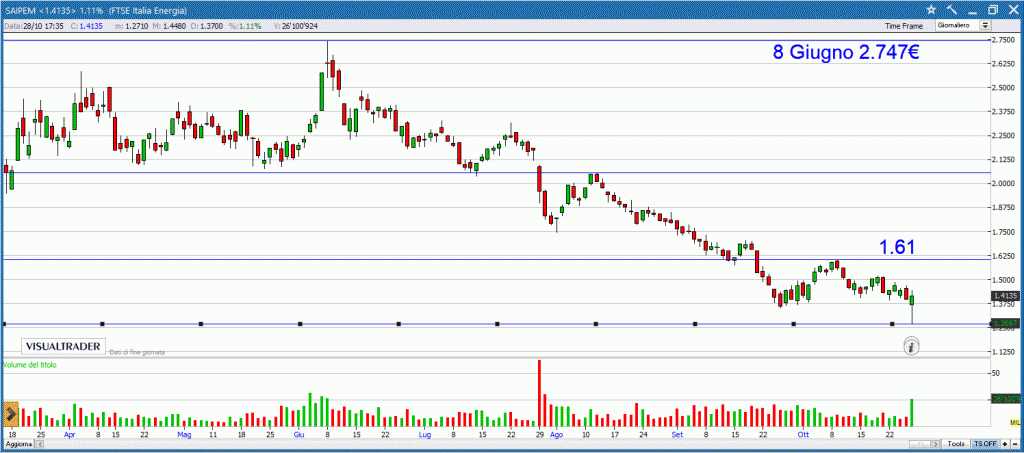
Task: Click the current price tag 1.4135 on axis
Action: click(x=1004, y=296)
